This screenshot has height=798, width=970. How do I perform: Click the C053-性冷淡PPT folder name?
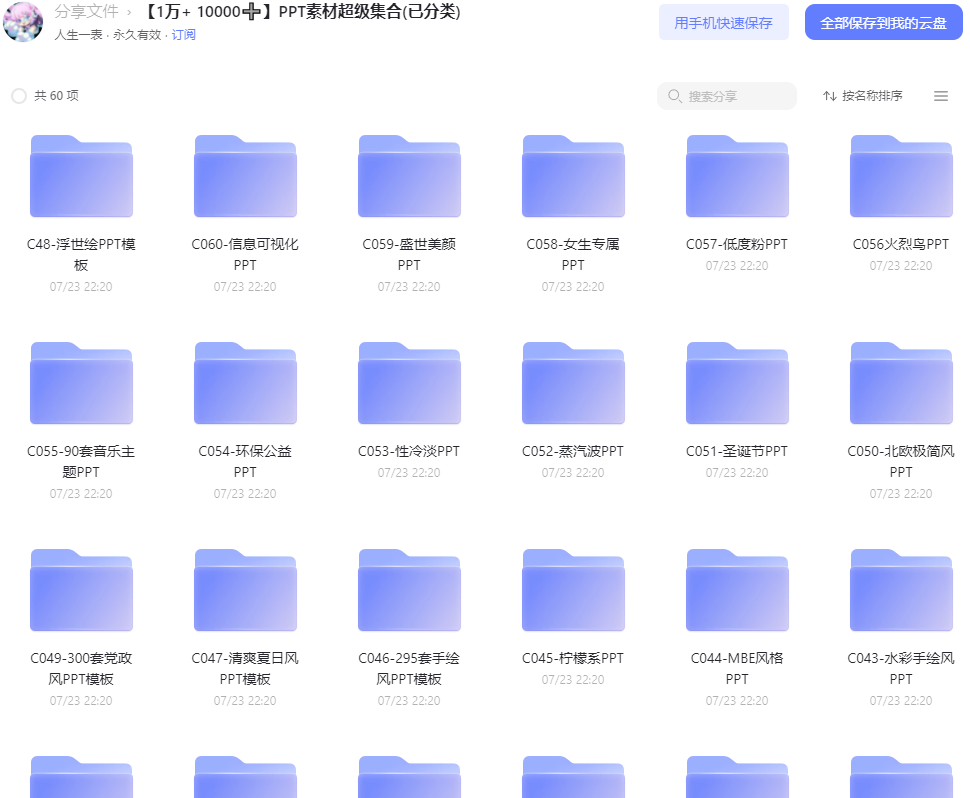tap(409, 452)
